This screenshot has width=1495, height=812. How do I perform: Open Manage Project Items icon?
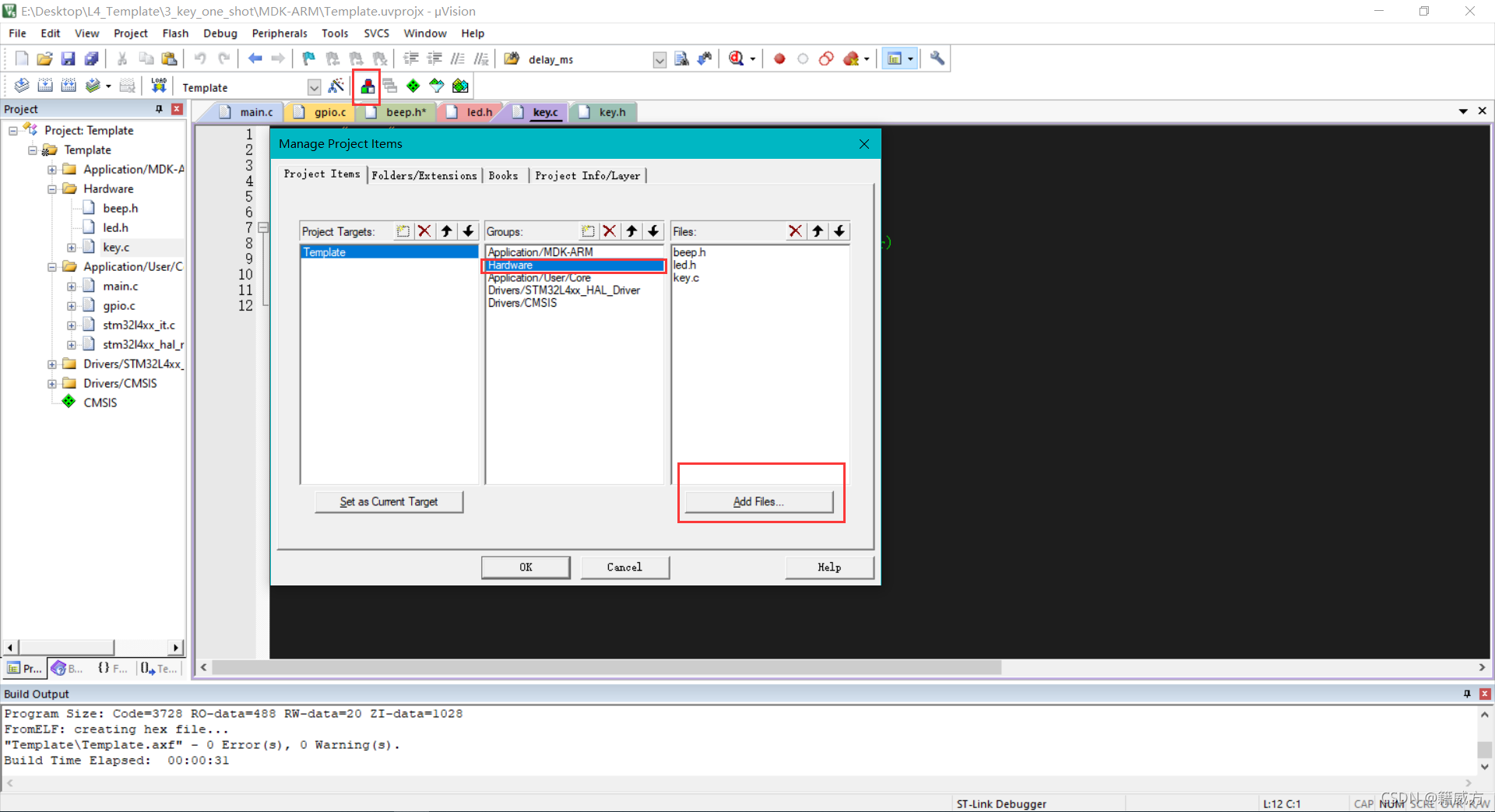tap(367, 86)
